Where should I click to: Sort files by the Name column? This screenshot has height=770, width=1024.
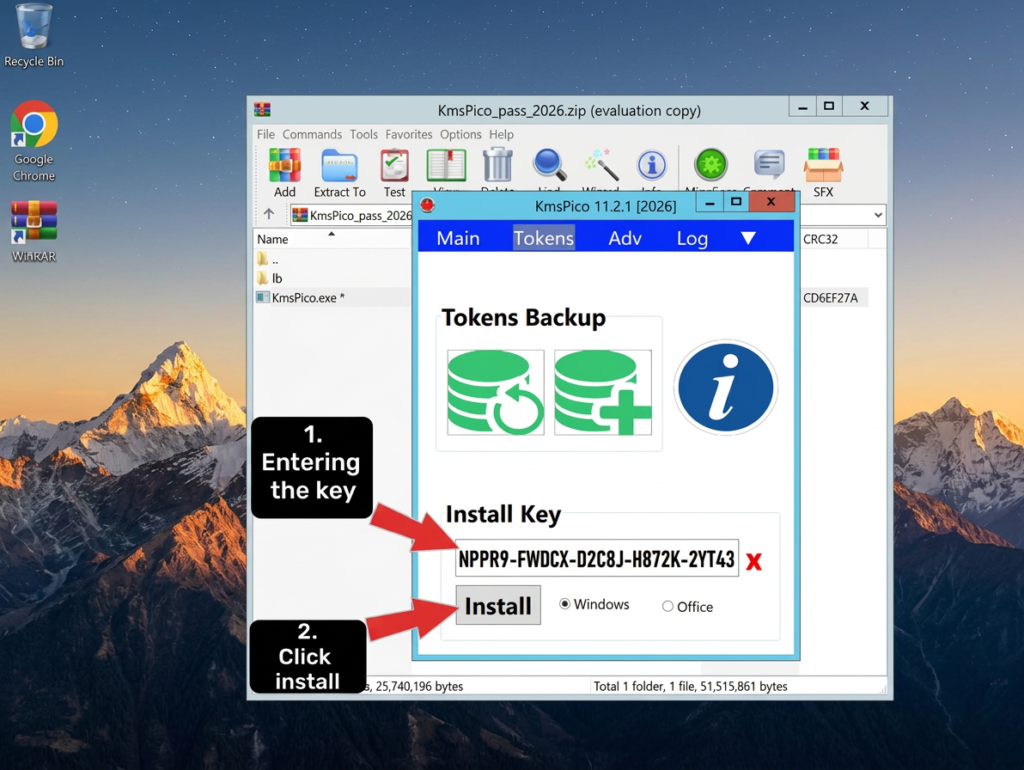[x=332, y=239]
